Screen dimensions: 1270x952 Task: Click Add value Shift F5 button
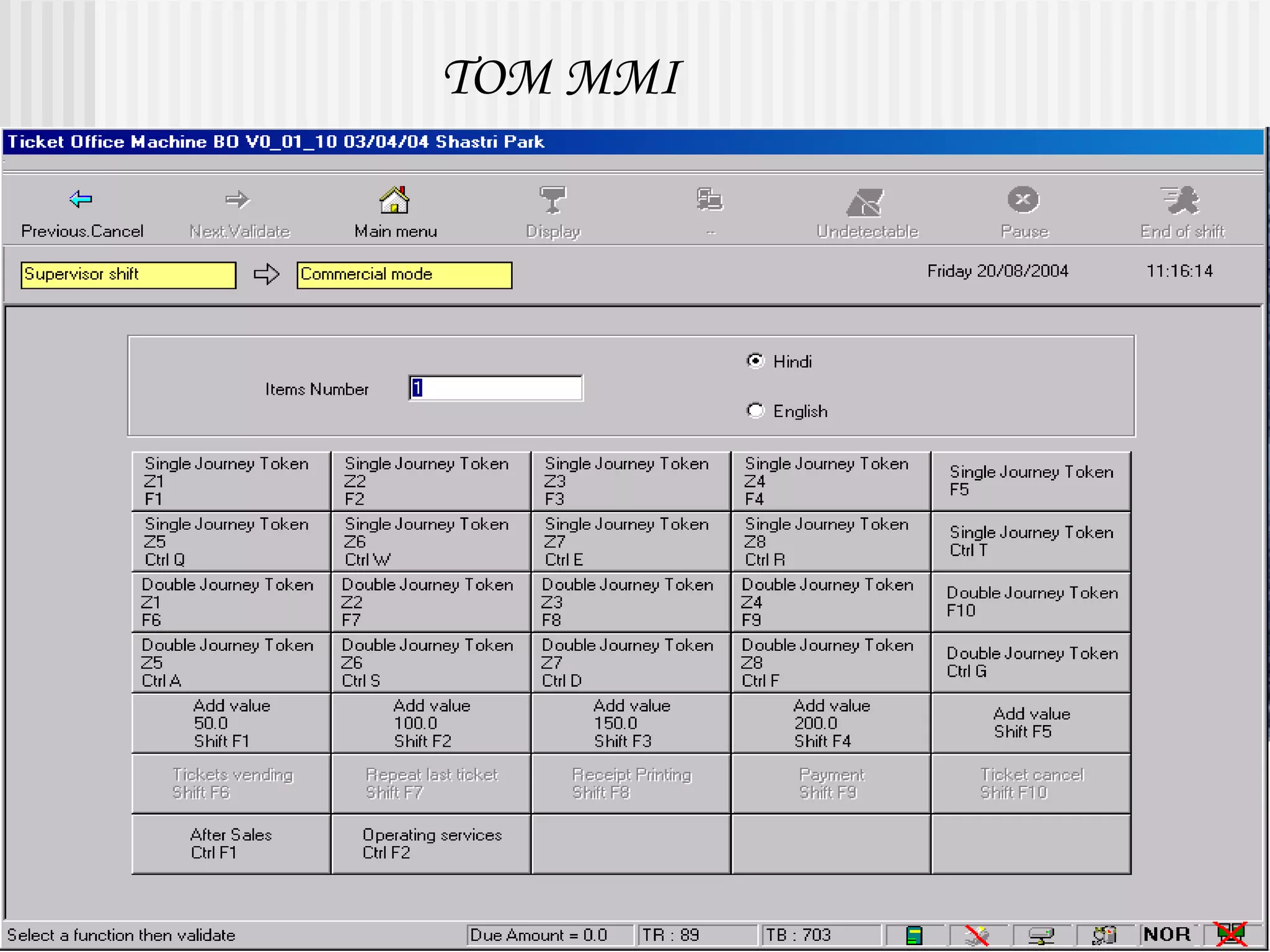[1031, 723]
